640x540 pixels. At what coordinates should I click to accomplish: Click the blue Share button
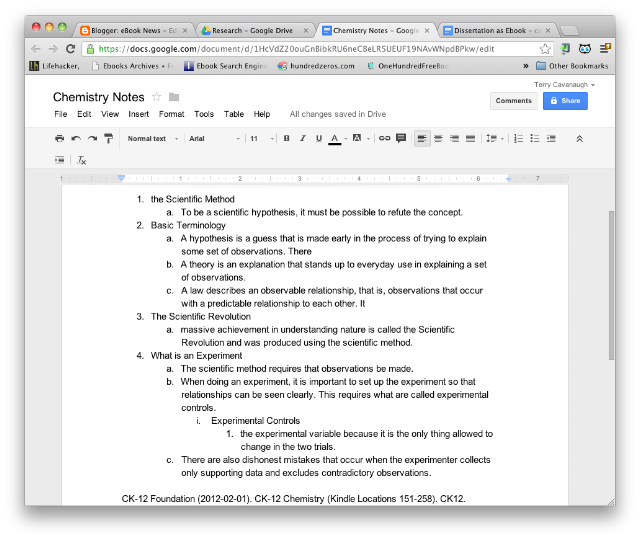pyautogui.click(x=565, y=101)
